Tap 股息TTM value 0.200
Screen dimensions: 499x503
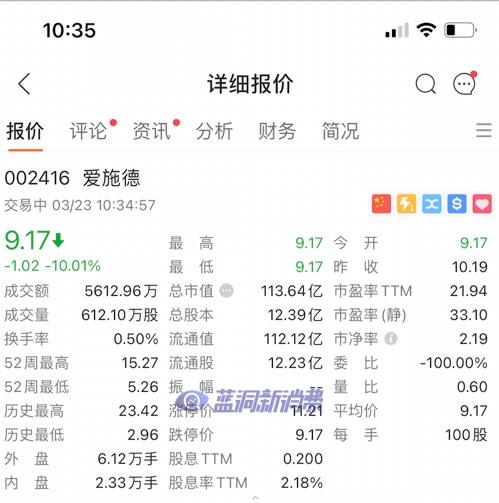pos(303,459)
